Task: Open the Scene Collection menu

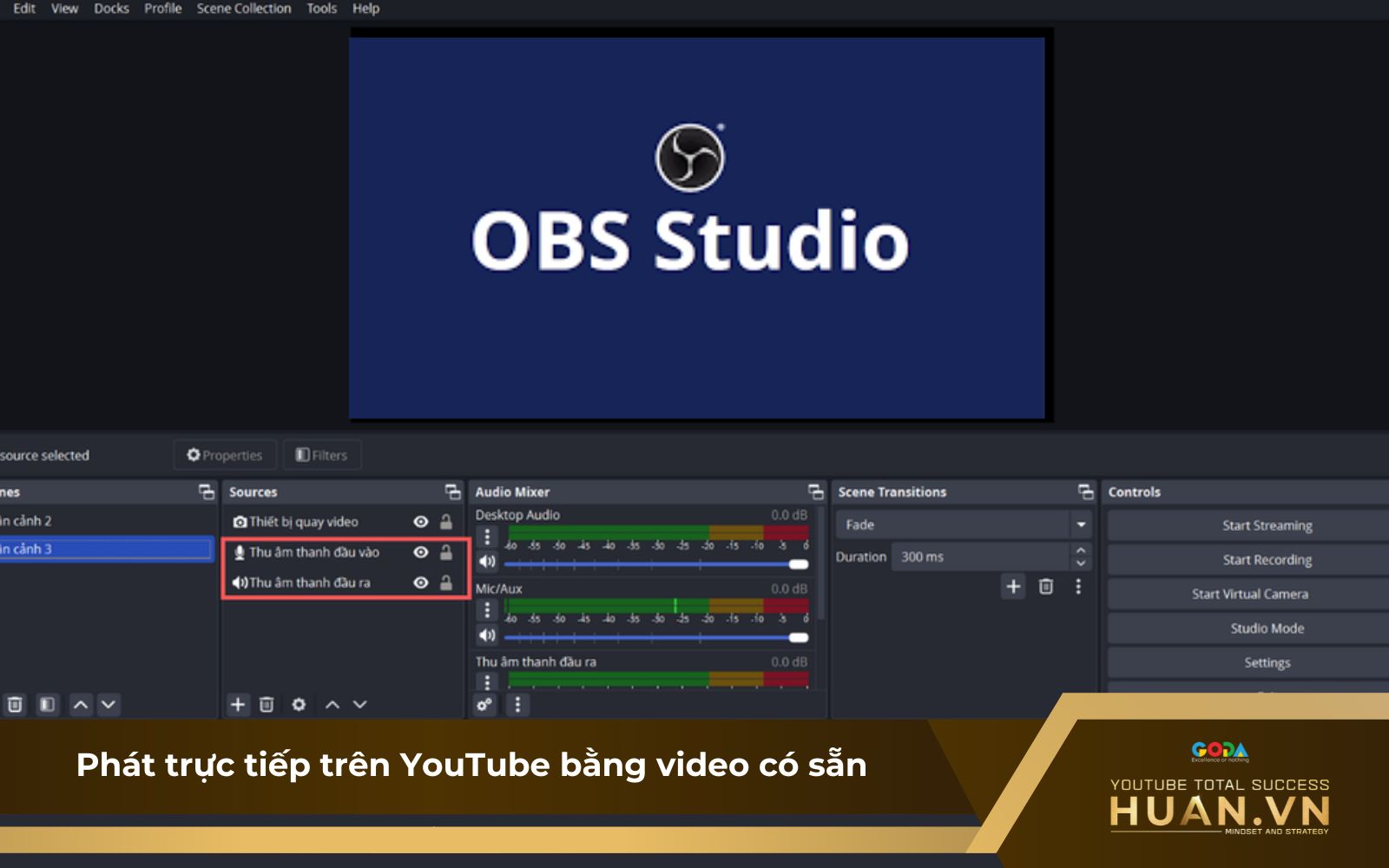Action: [244, 9]
